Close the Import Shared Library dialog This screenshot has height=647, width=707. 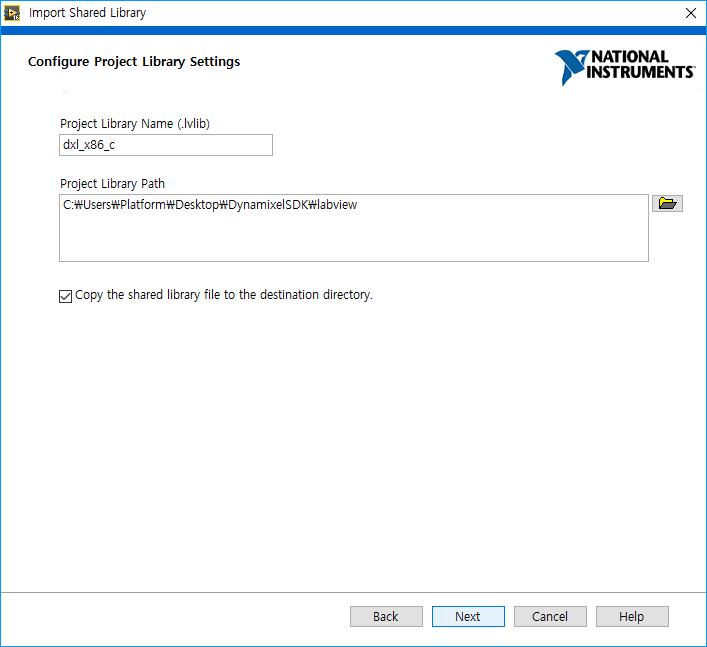690,13
